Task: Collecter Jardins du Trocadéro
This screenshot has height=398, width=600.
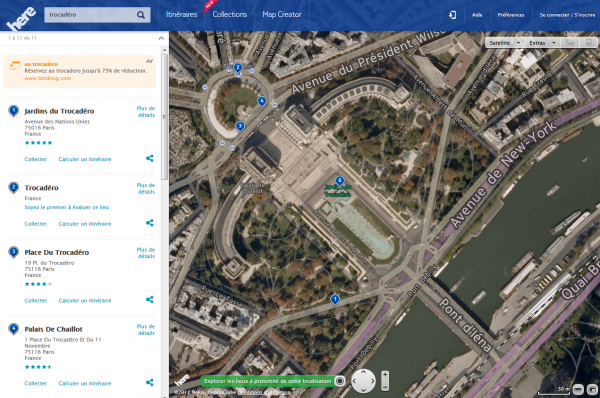Action: tap(36, 159)
